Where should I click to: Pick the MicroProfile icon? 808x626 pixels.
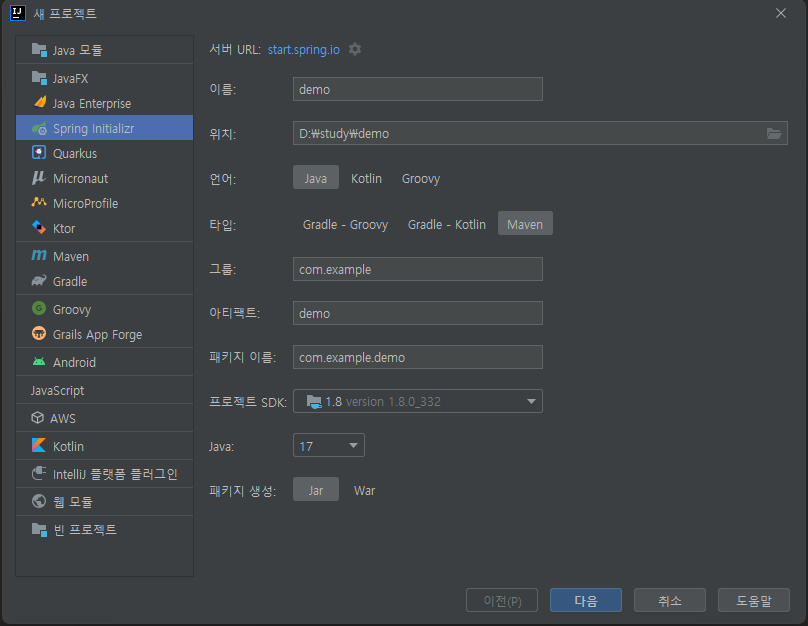click(39, 203)
